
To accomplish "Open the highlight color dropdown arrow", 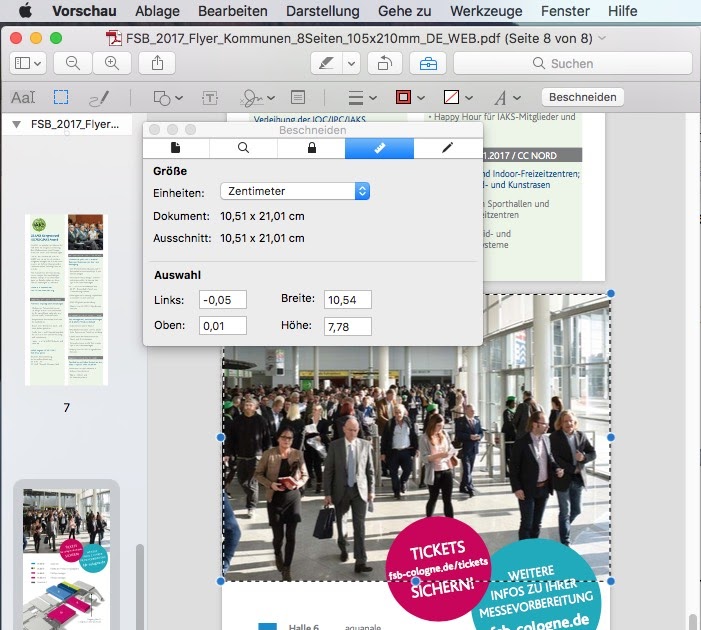I will (352, 63).
